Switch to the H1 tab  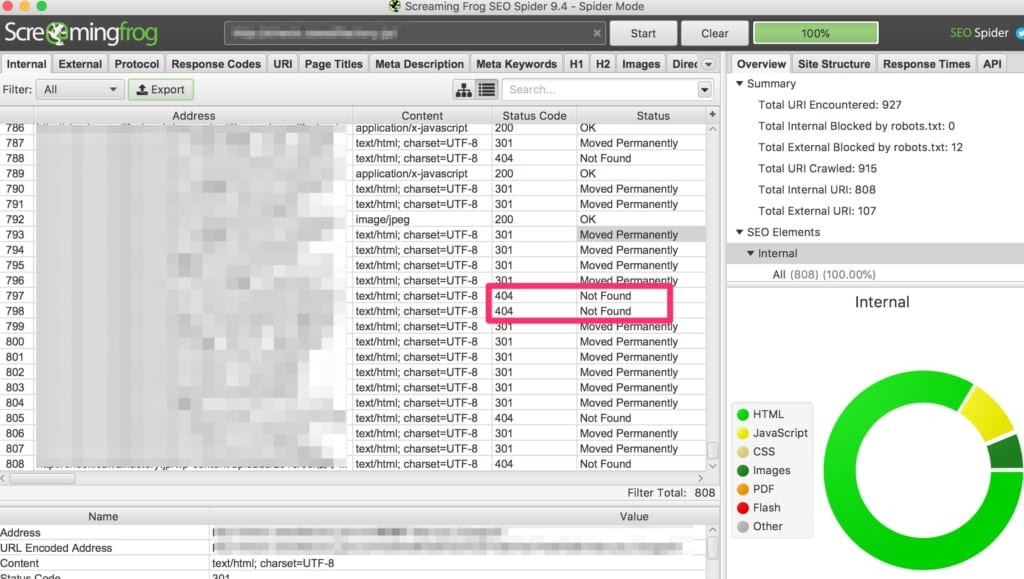[576, 64]
